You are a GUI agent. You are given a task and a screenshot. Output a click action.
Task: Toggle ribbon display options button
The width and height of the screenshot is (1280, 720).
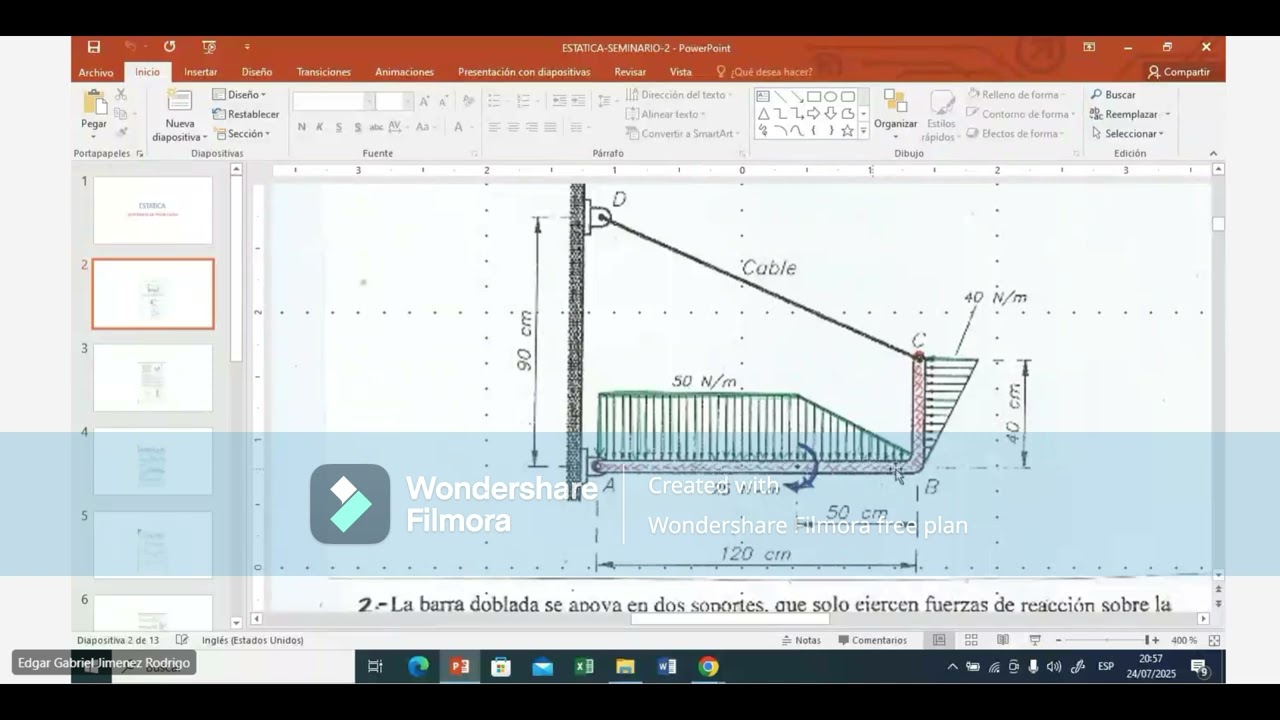[1089, 47]
